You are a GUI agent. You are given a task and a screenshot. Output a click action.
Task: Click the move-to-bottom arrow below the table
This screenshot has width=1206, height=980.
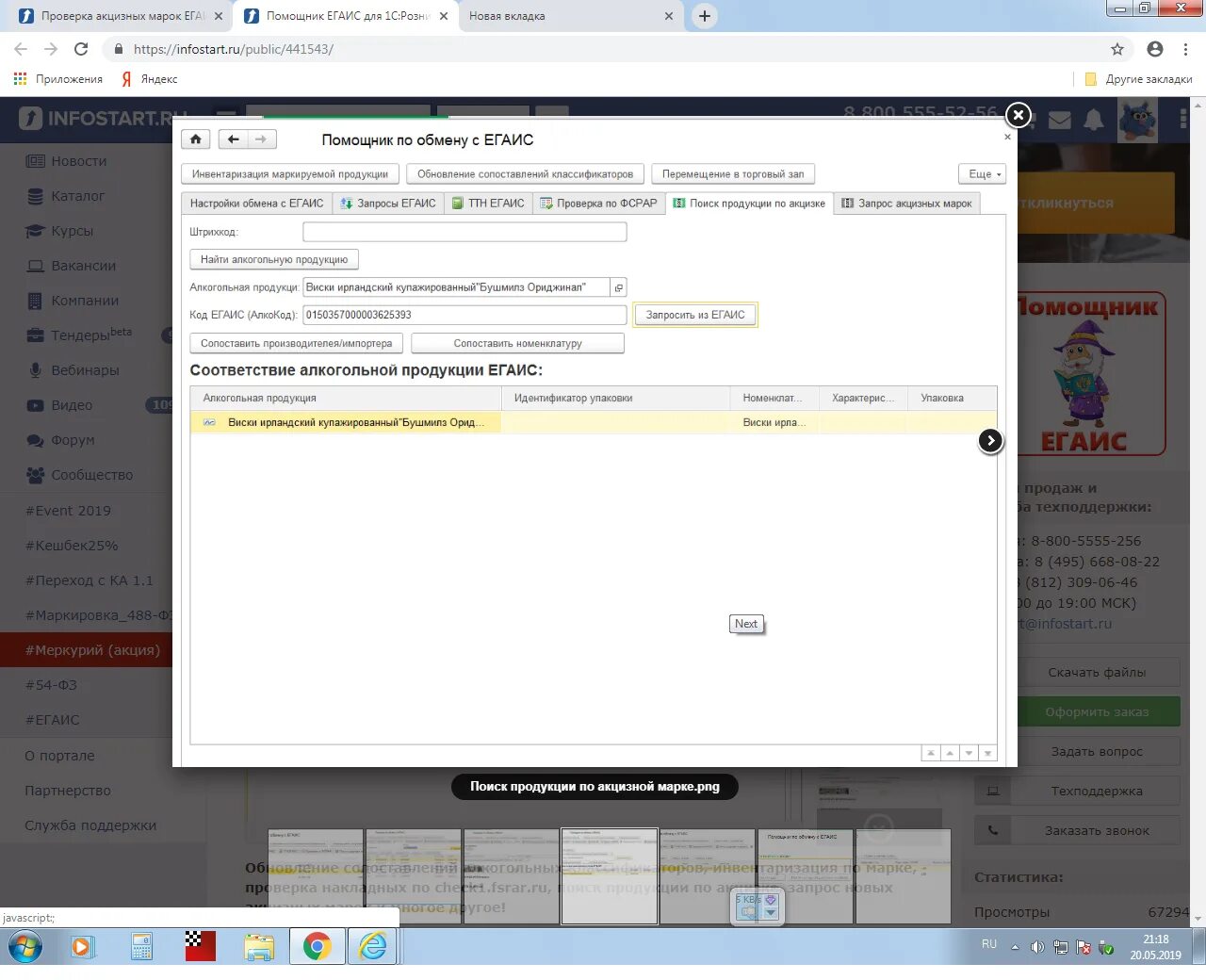[987, 753]
